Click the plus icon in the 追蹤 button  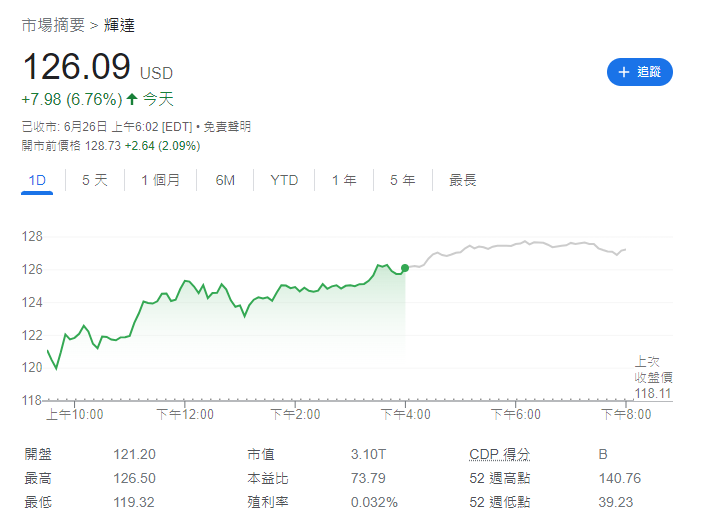[624, 72]
